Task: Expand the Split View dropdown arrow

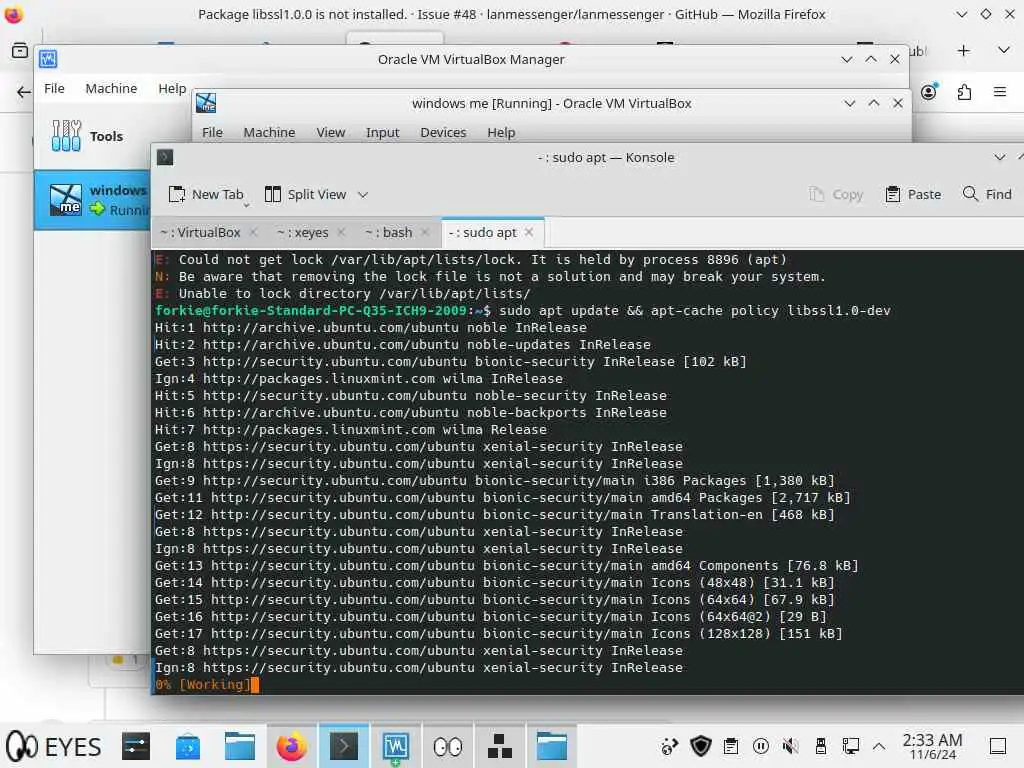Action: [x=363, y=195]
